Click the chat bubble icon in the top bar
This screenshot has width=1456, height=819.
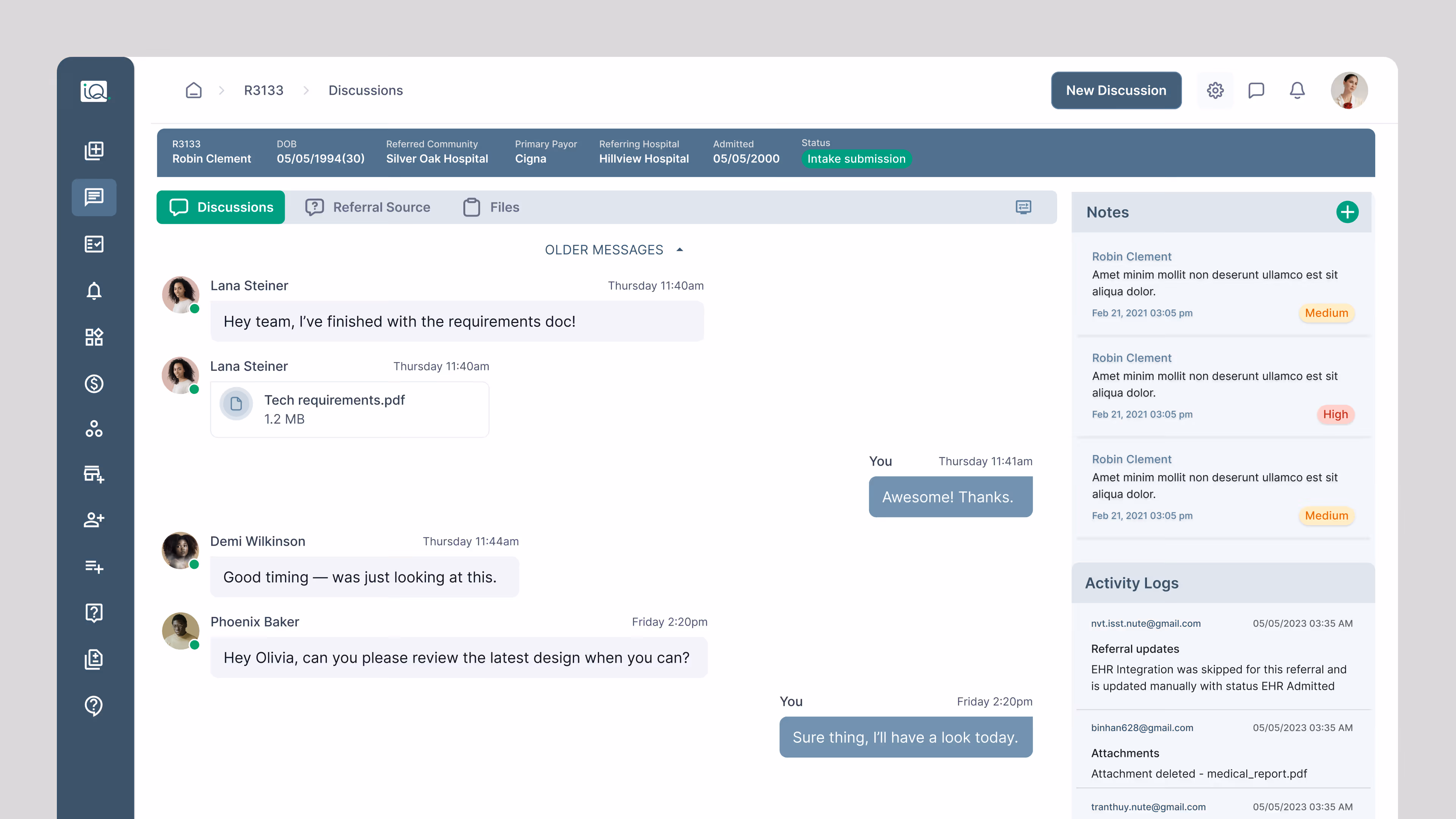[1256, 91]
